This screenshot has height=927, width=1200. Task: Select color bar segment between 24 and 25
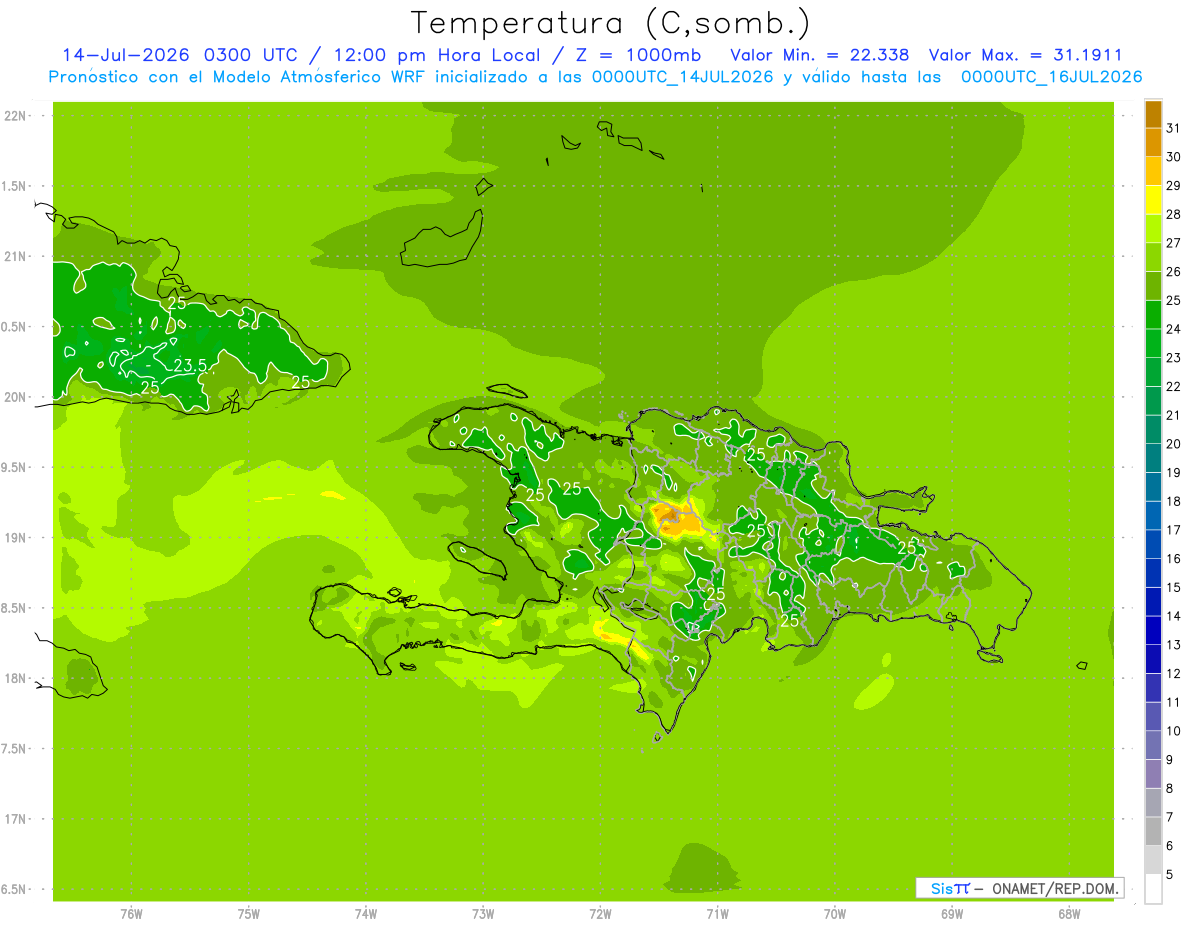[1153, 315]
